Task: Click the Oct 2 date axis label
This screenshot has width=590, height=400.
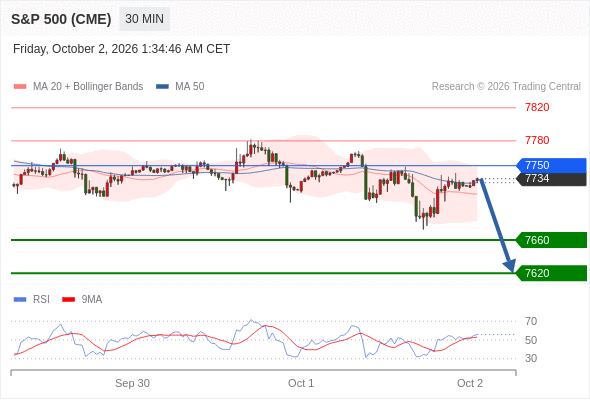Action: [470, 383]
